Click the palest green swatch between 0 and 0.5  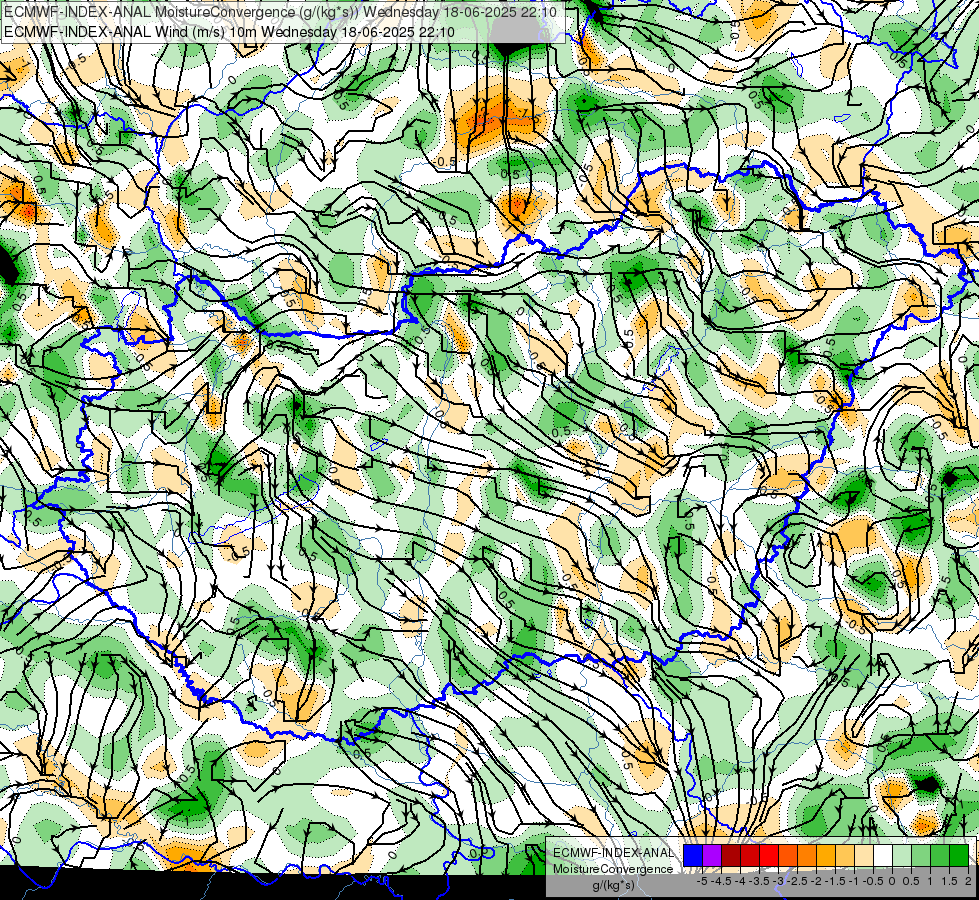tap(902, 856)
